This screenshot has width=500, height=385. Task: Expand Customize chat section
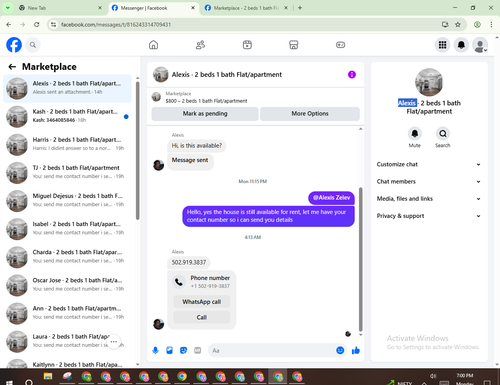[429, 164]
